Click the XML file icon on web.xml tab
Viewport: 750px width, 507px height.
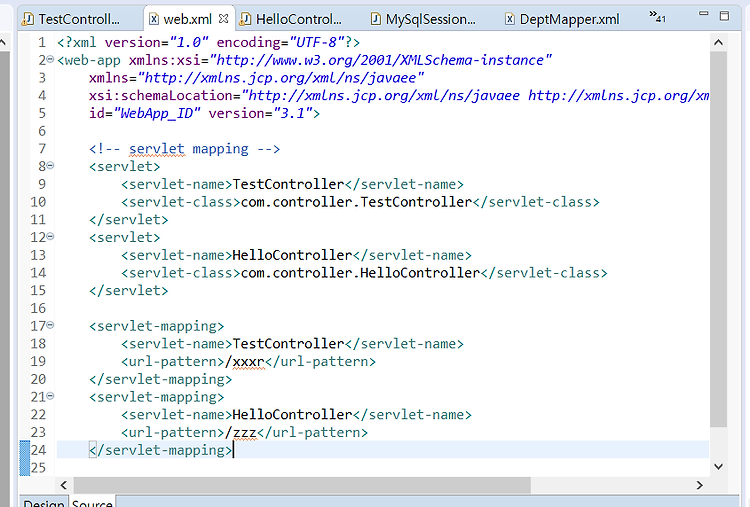154,19
